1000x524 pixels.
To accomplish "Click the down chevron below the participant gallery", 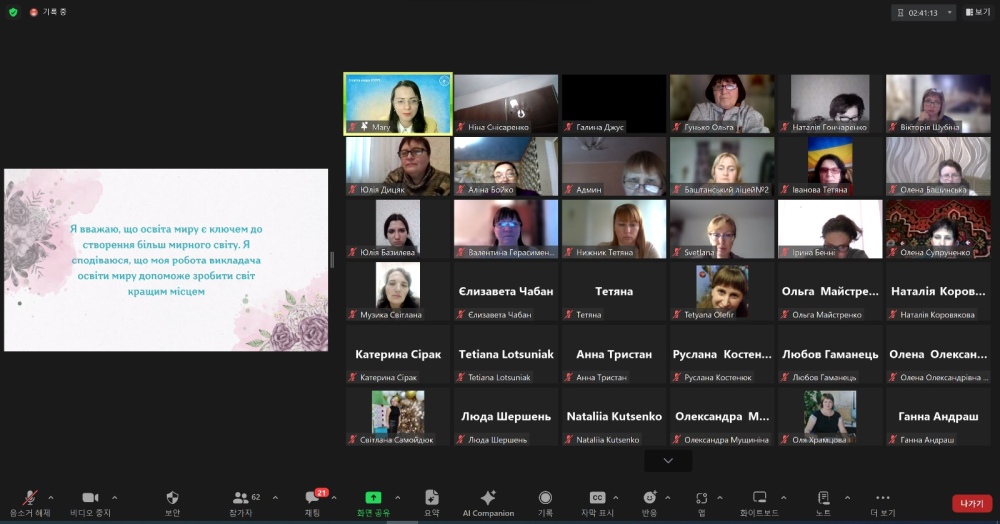I will (668, 460).
